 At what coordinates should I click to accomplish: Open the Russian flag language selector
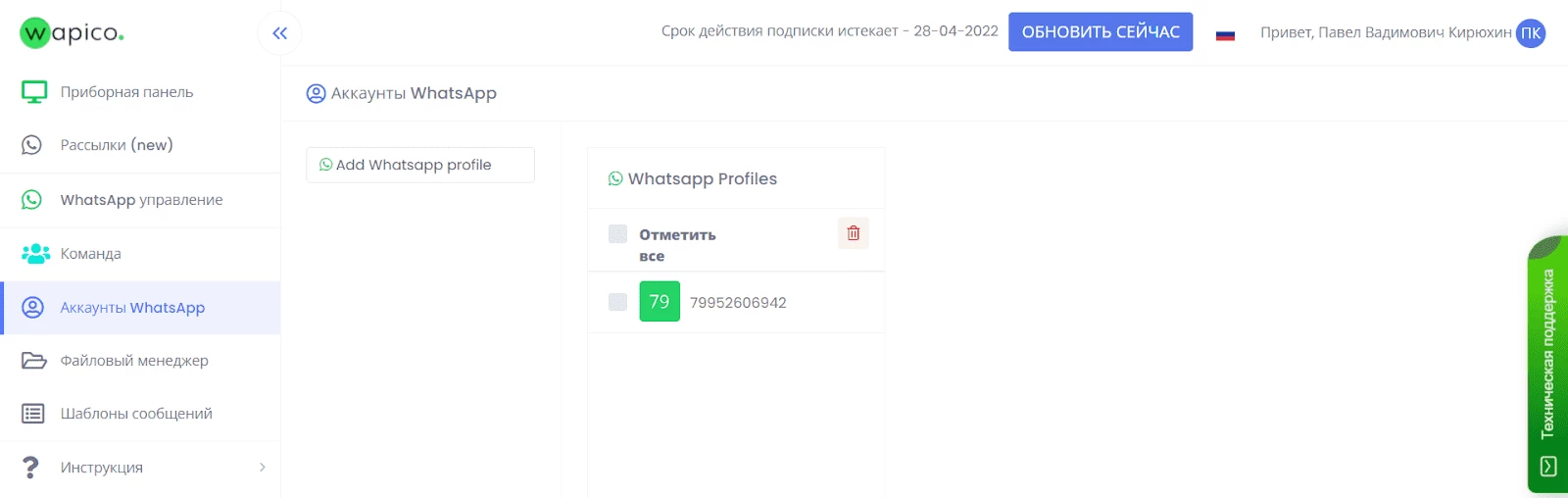pyautogui.click(x=1225, y=35)
